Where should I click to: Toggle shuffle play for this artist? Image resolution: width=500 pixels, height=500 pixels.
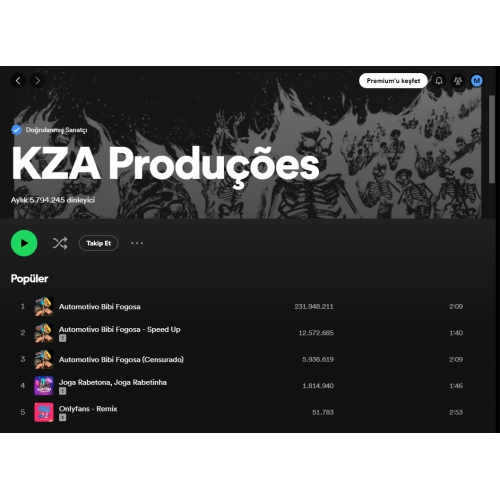pos(60,243)
